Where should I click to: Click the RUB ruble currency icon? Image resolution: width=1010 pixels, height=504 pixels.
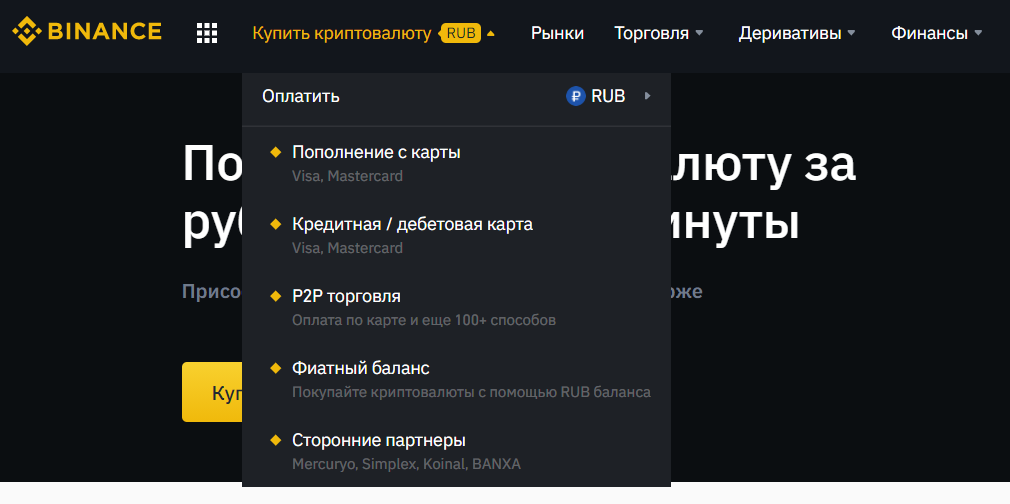(x=575, y=97)
